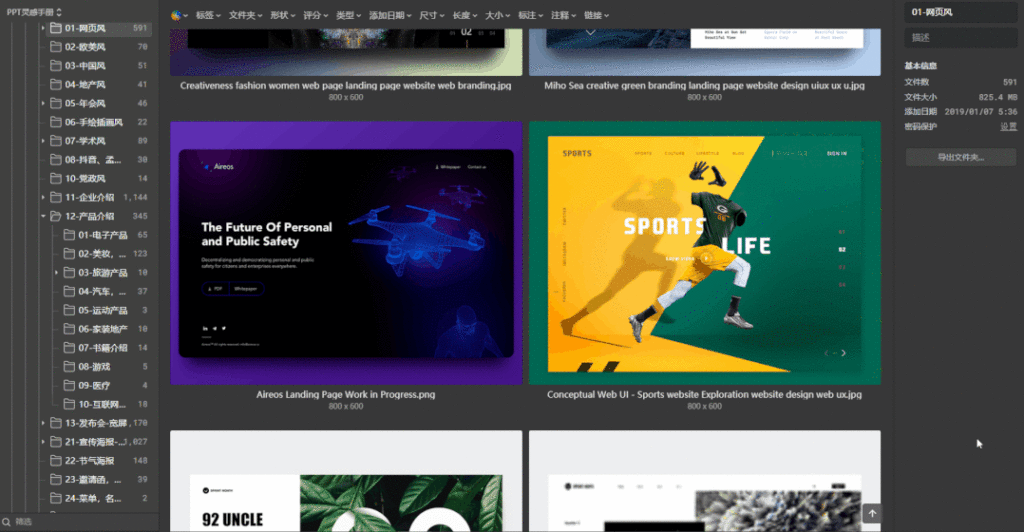The height and width of the screenshot is (532, 1024).
Task: Open the 评分 filter dropdown
Action: [x=315, y=15]
